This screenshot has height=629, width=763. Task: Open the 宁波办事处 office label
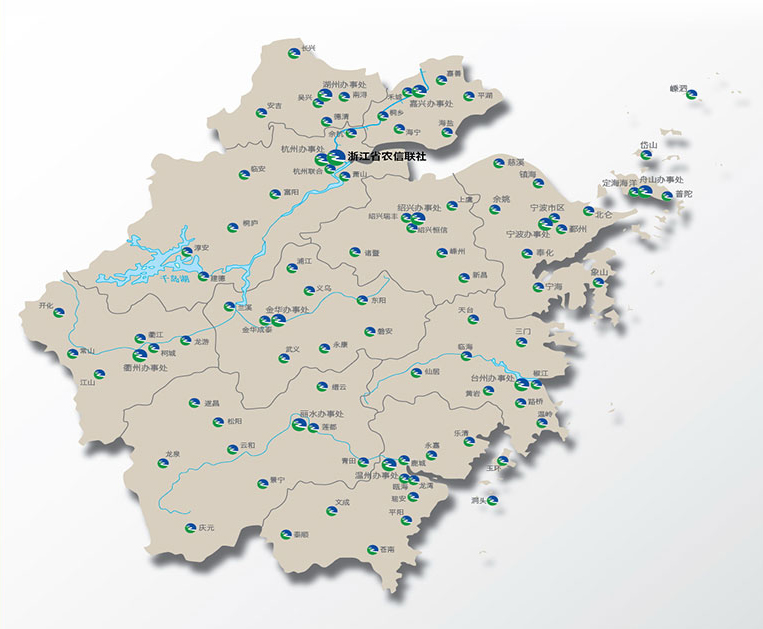[528, 234]
